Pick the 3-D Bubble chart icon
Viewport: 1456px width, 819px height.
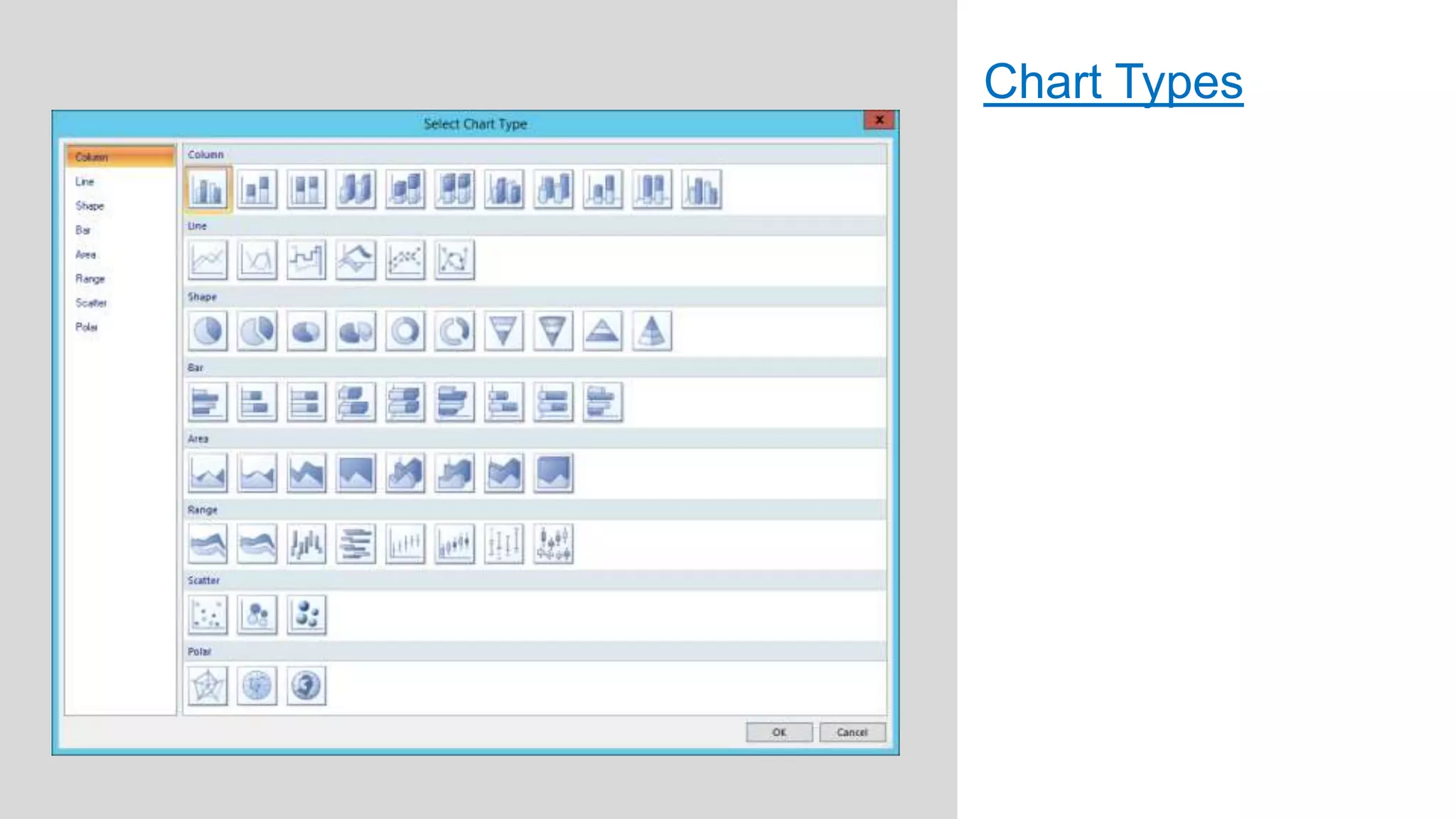(x=306, y=615)
